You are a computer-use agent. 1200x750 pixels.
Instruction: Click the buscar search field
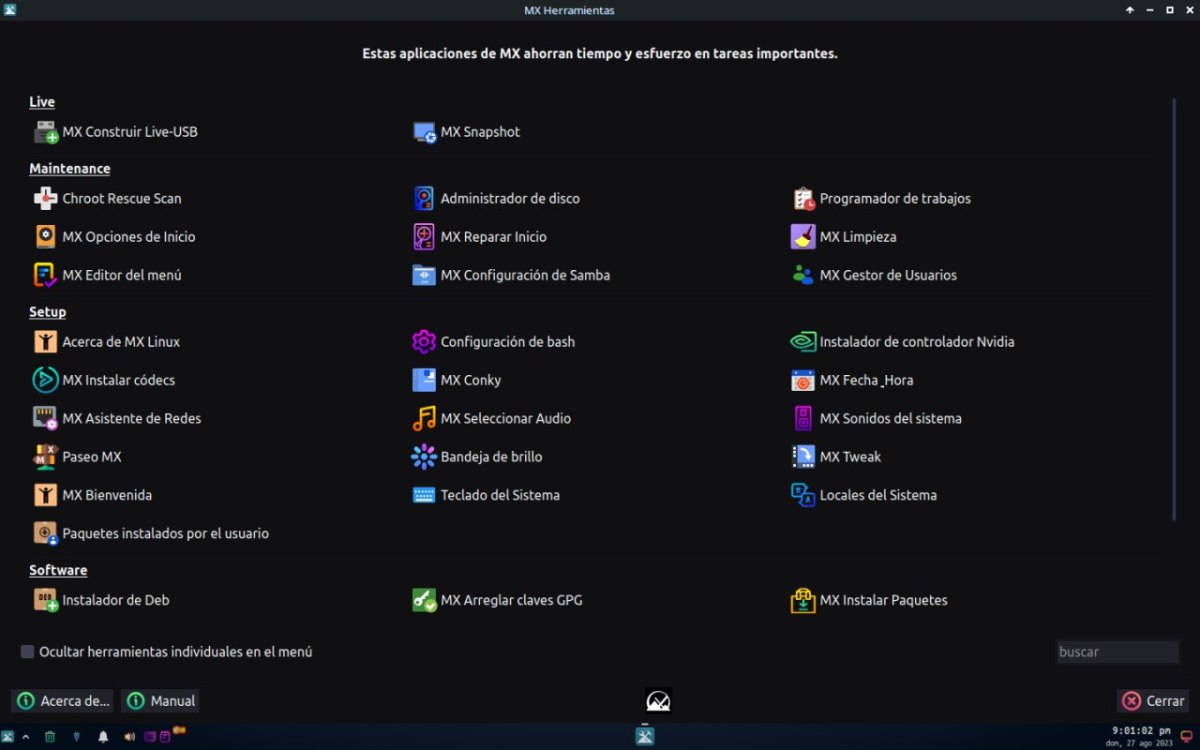point(1117,652)
